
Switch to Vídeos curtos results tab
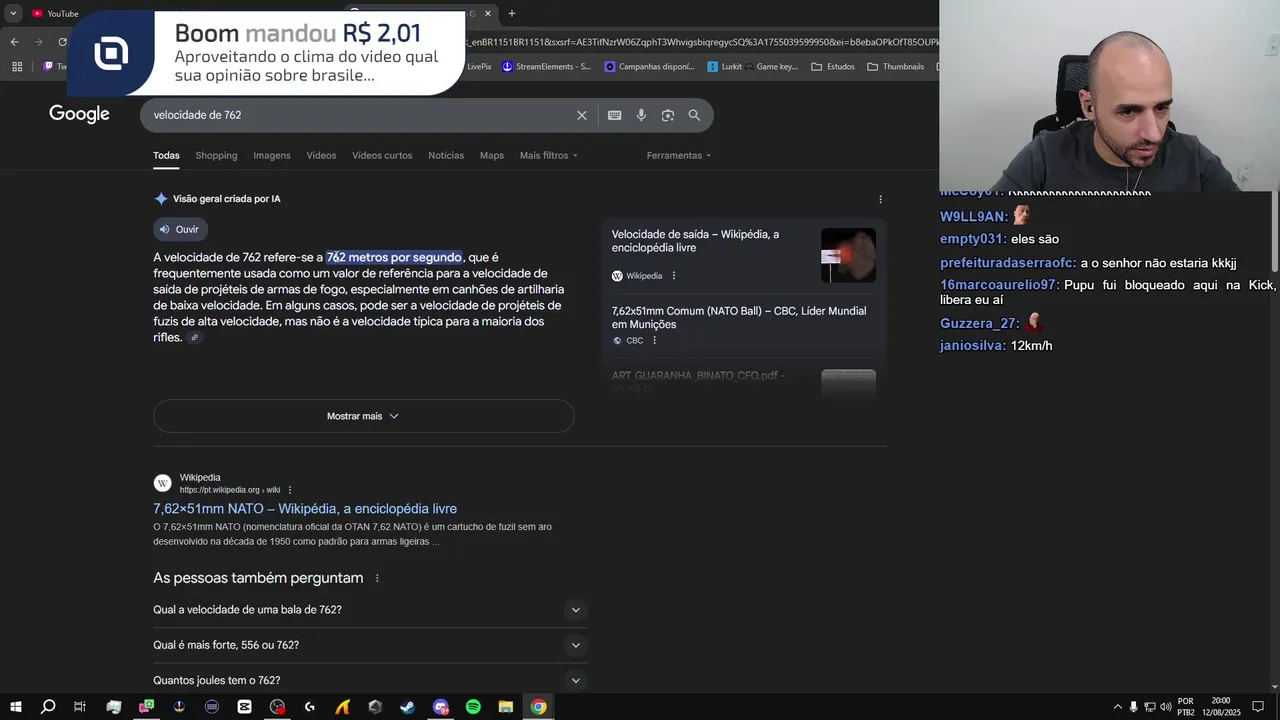pos(382,156)
